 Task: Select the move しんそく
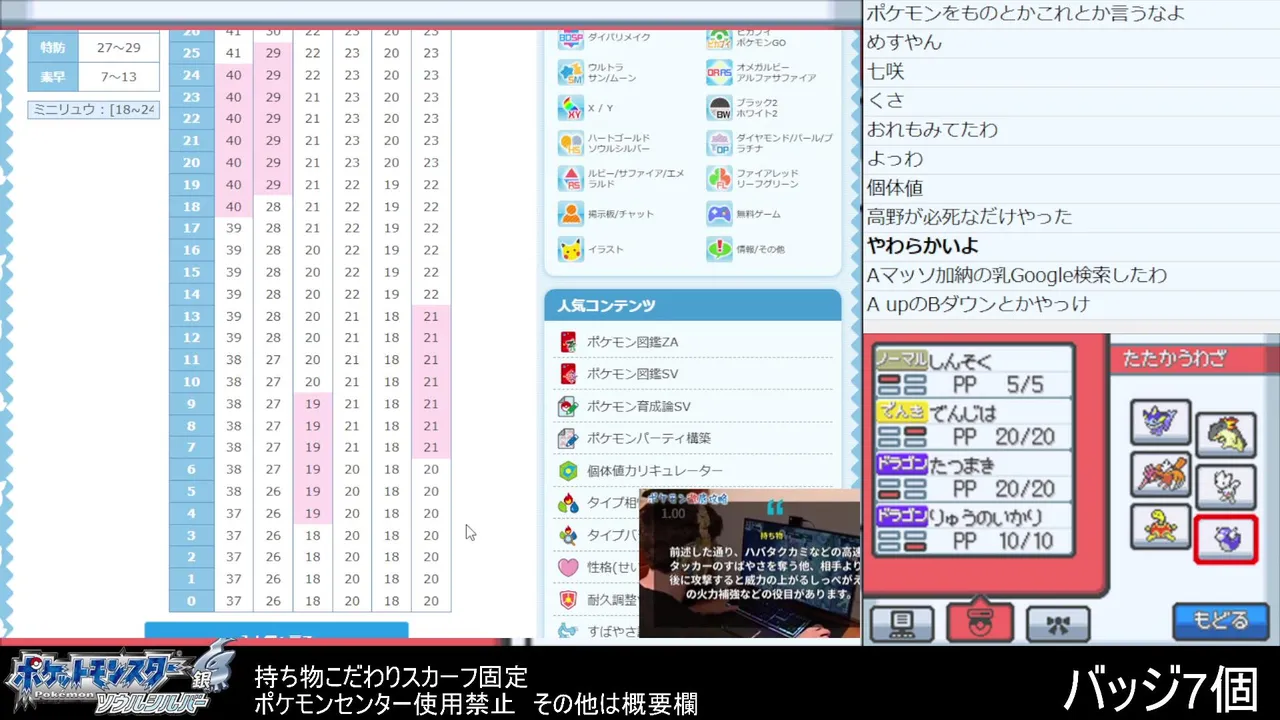(x=972, y=372)
